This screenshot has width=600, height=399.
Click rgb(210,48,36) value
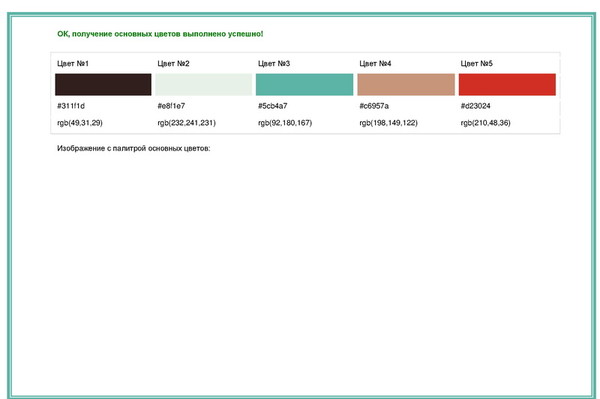(485, 123)
